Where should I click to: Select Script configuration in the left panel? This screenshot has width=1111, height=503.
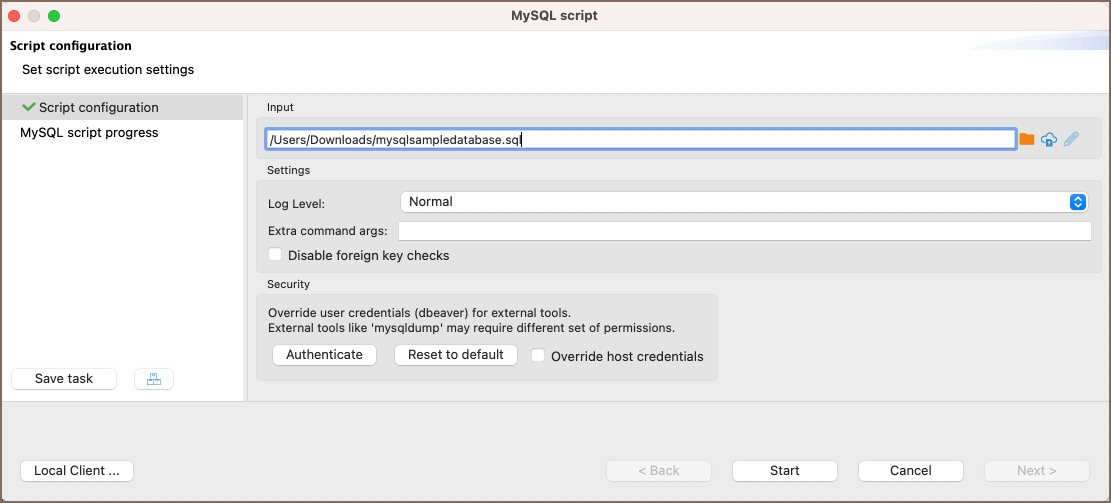[x=98, y=108]
